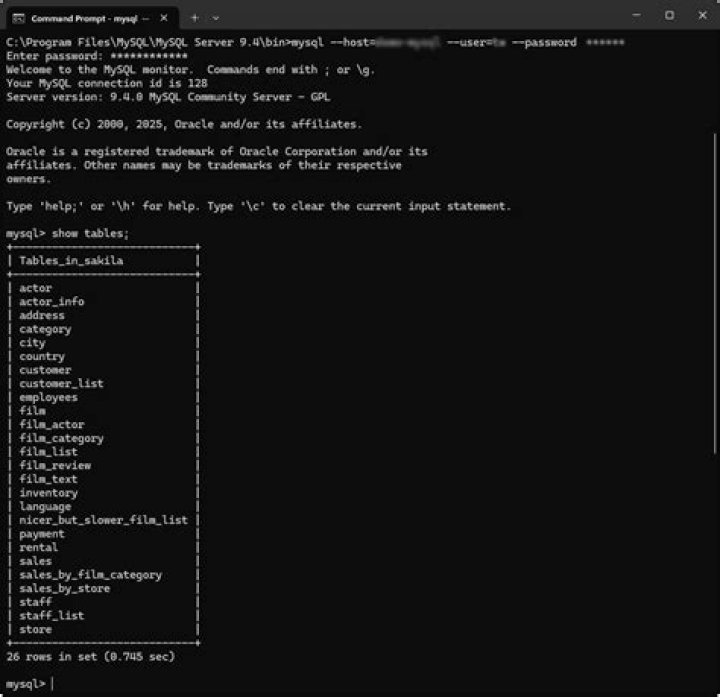Click the actor_info table row
Image resolution: width=720 pixels, height=697 pixels.
[x=52, y=302]
